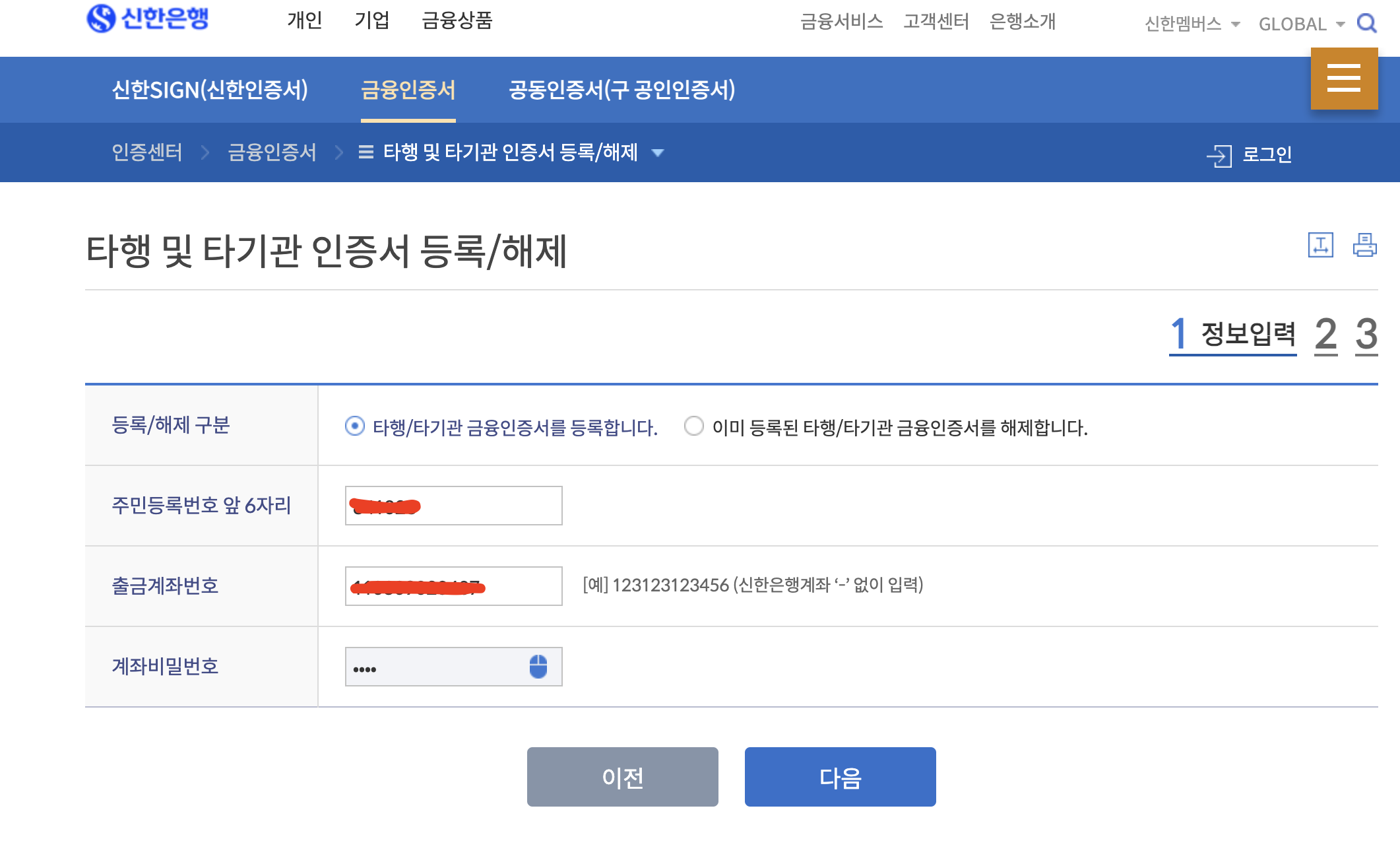Click the 인증센터 breadcrumb link
Screen dimensions: 1400x866
tap(146, 152)
